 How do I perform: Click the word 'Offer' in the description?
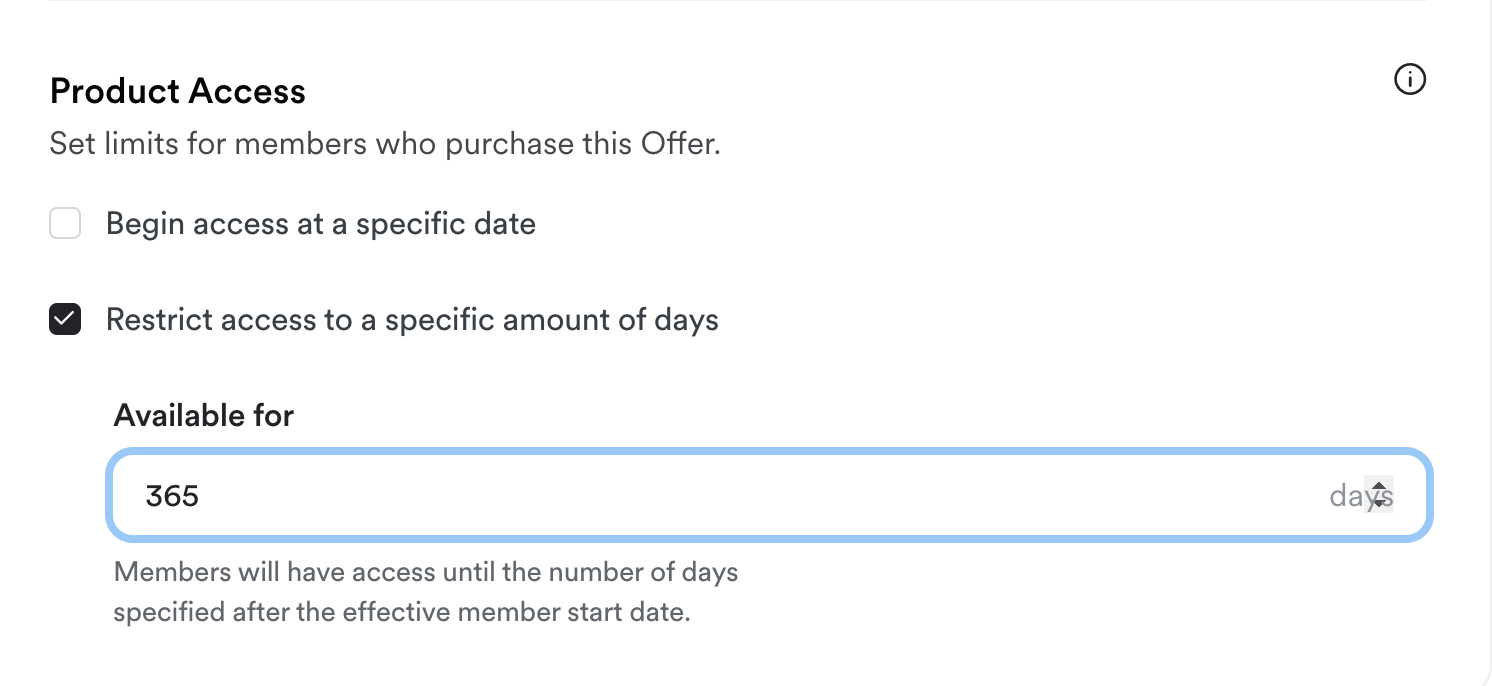coord(676,144)
